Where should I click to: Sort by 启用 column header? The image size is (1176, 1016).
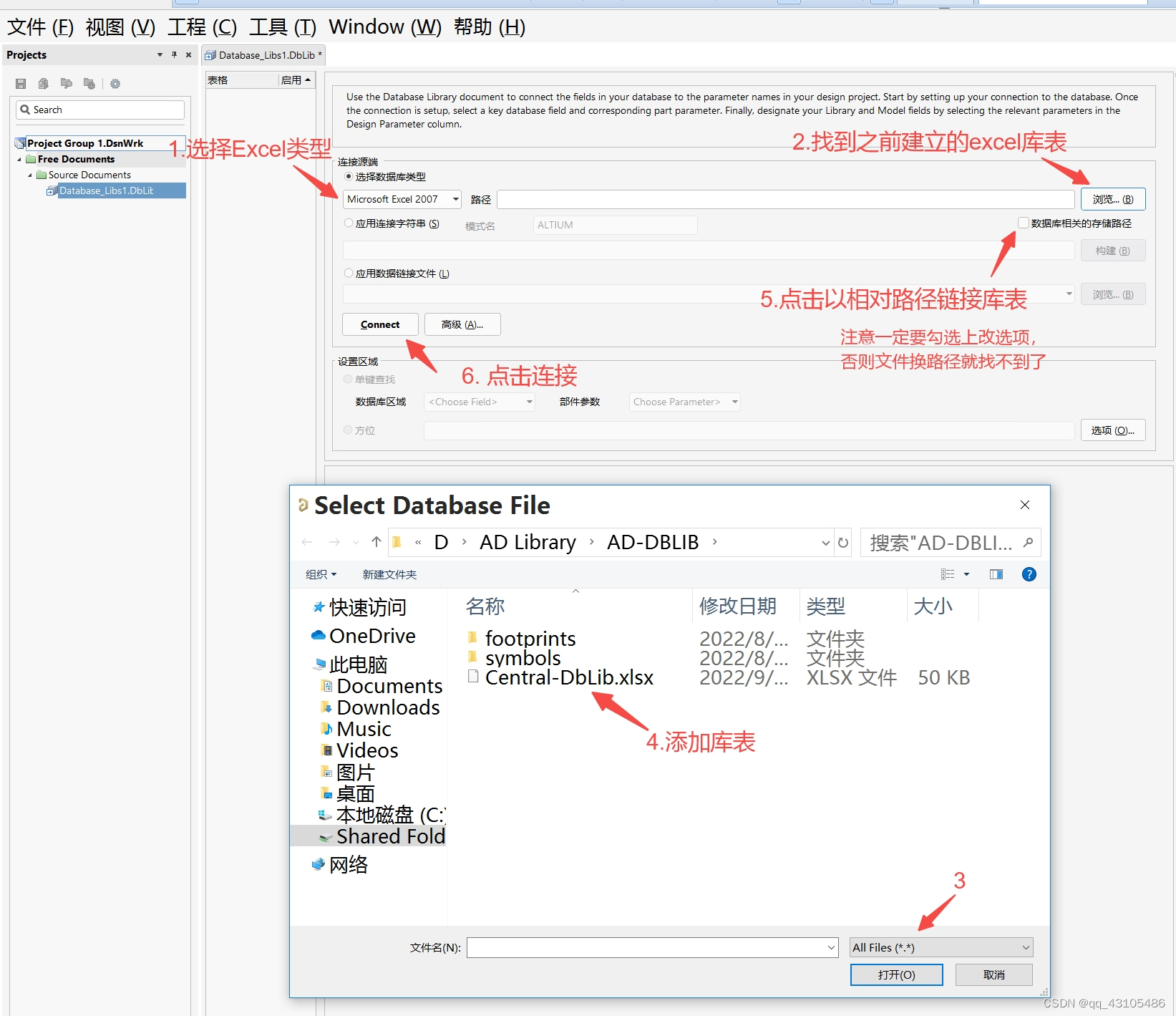coord(296,80)
